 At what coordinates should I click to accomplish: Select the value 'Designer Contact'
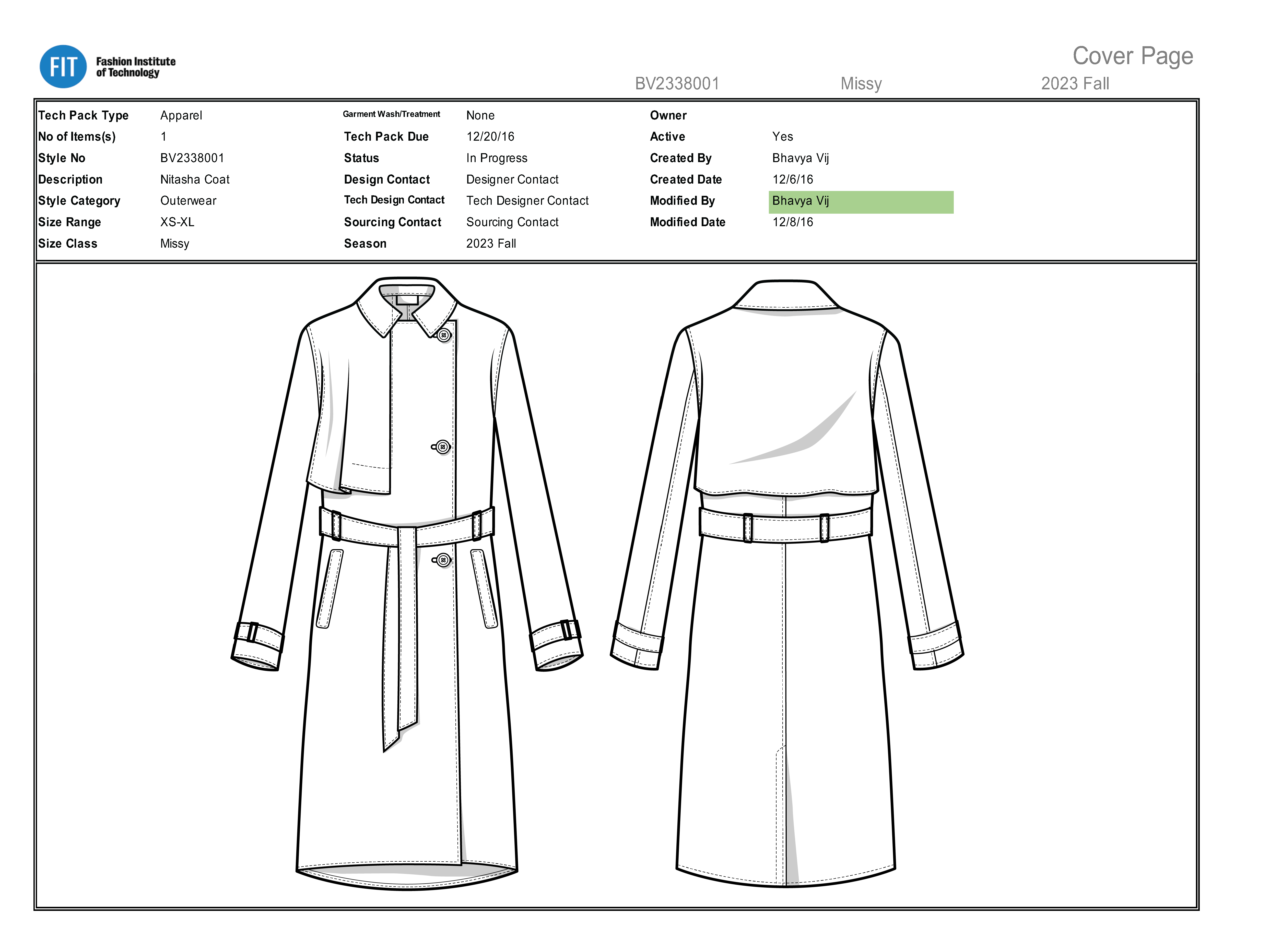[512, 180]
